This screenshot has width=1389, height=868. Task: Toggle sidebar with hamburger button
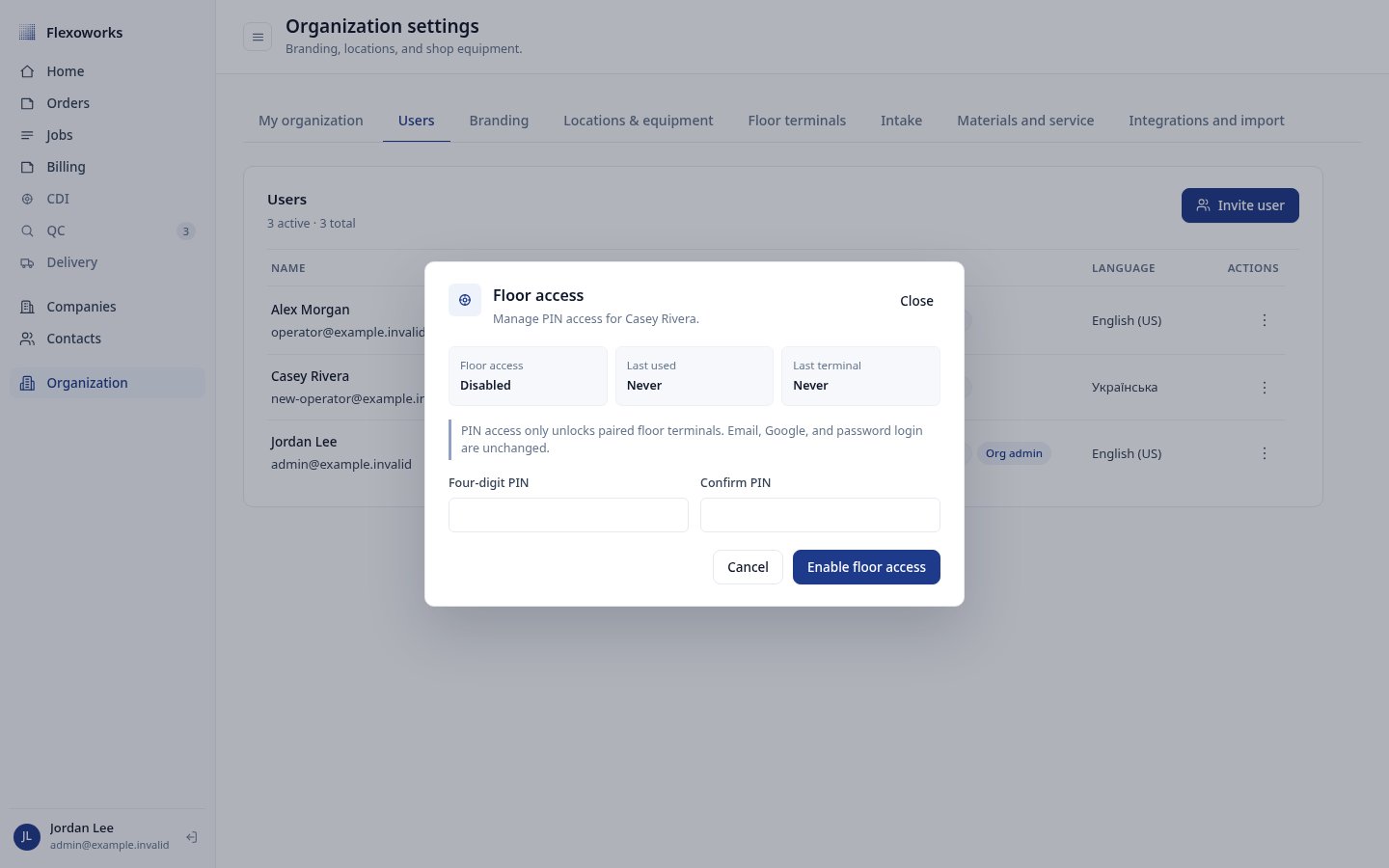coord(258,37)
